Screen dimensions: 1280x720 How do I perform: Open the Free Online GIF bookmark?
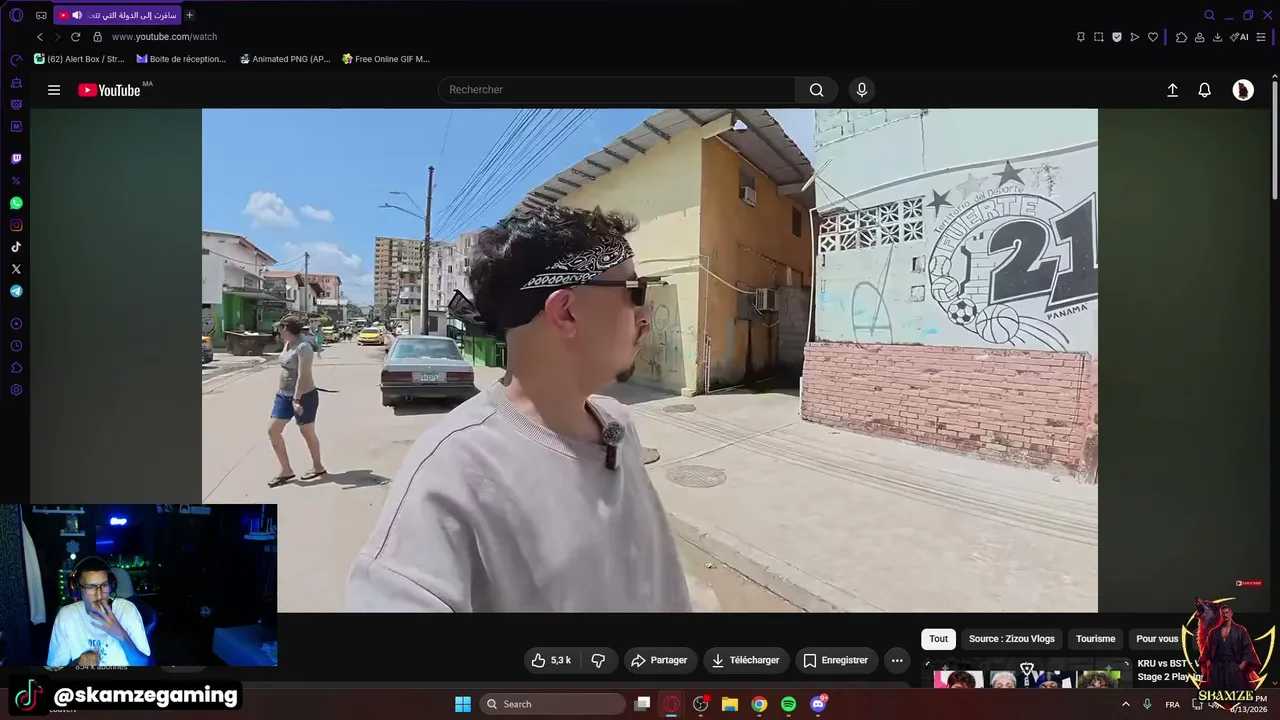[386, 59]
